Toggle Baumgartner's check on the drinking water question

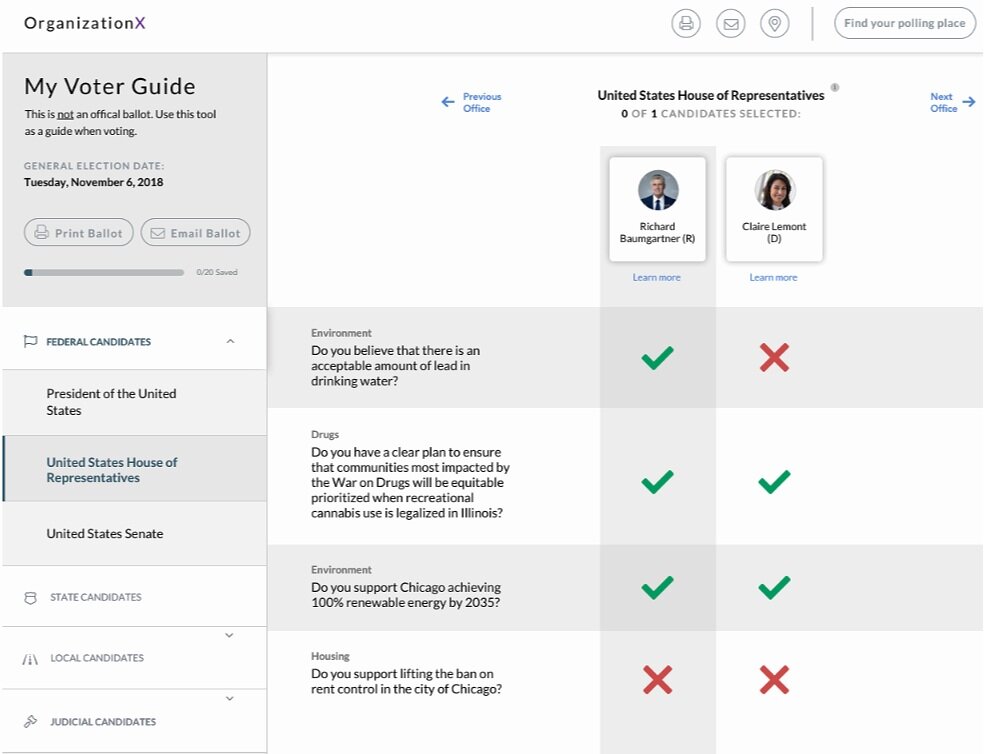point(657,357)
